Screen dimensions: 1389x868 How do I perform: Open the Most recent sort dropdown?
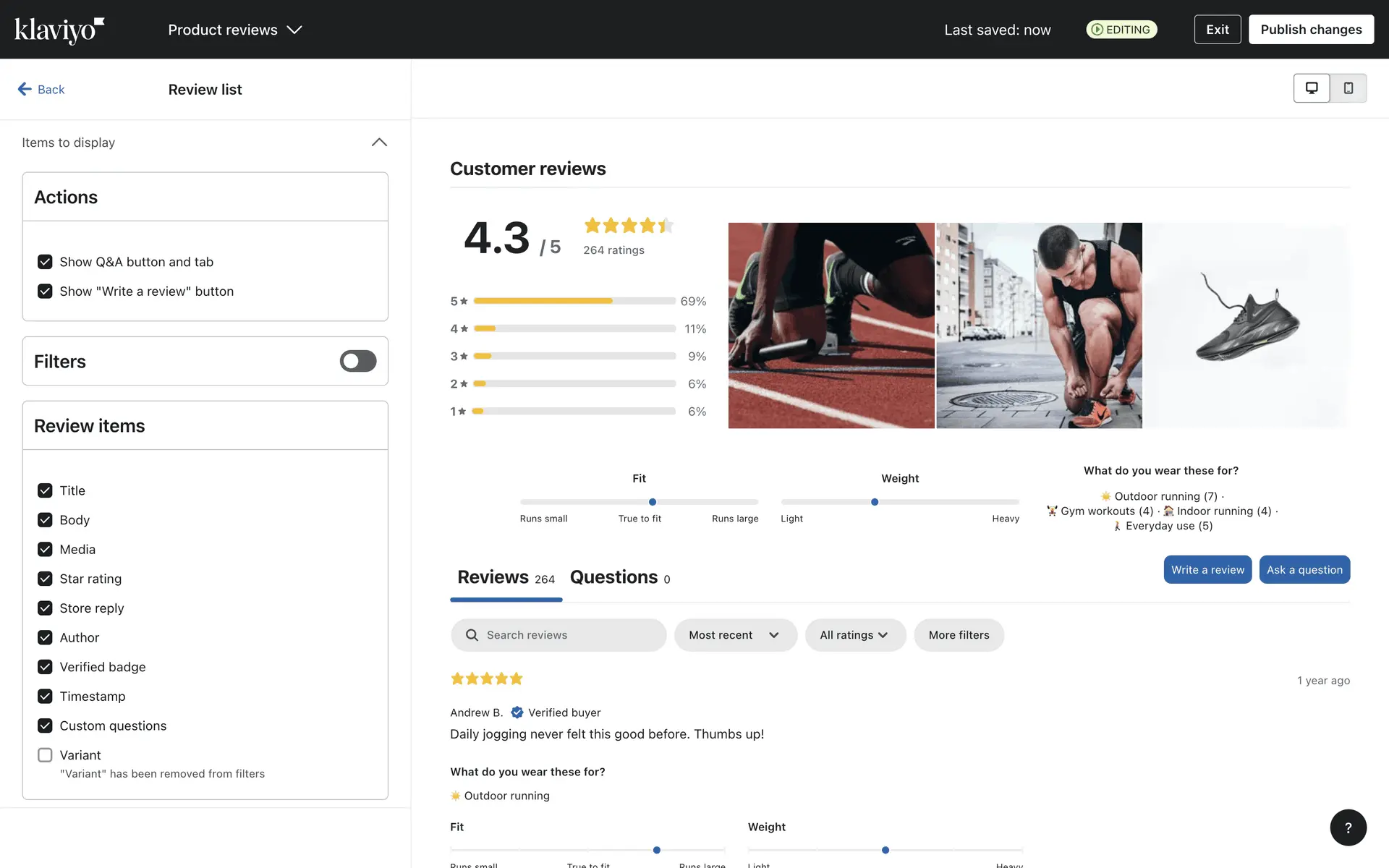click(x=735, y=635)
